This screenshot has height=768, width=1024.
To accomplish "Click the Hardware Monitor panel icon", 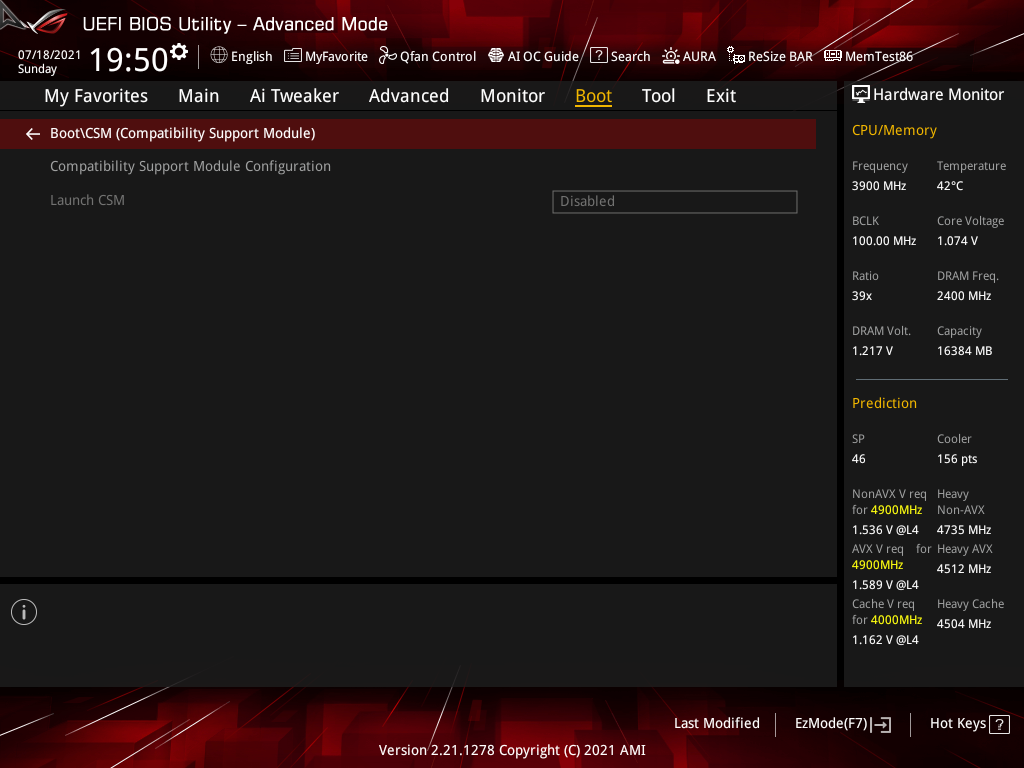I will (861, 93).
